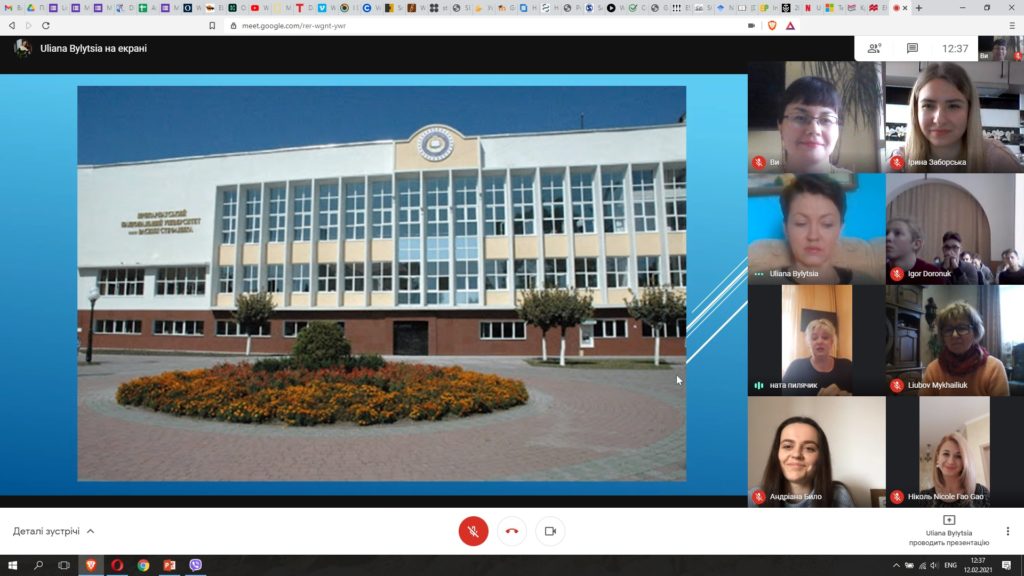Open the browser hamburger menu
The image size is (1024, 576).
pos(1012,25)
